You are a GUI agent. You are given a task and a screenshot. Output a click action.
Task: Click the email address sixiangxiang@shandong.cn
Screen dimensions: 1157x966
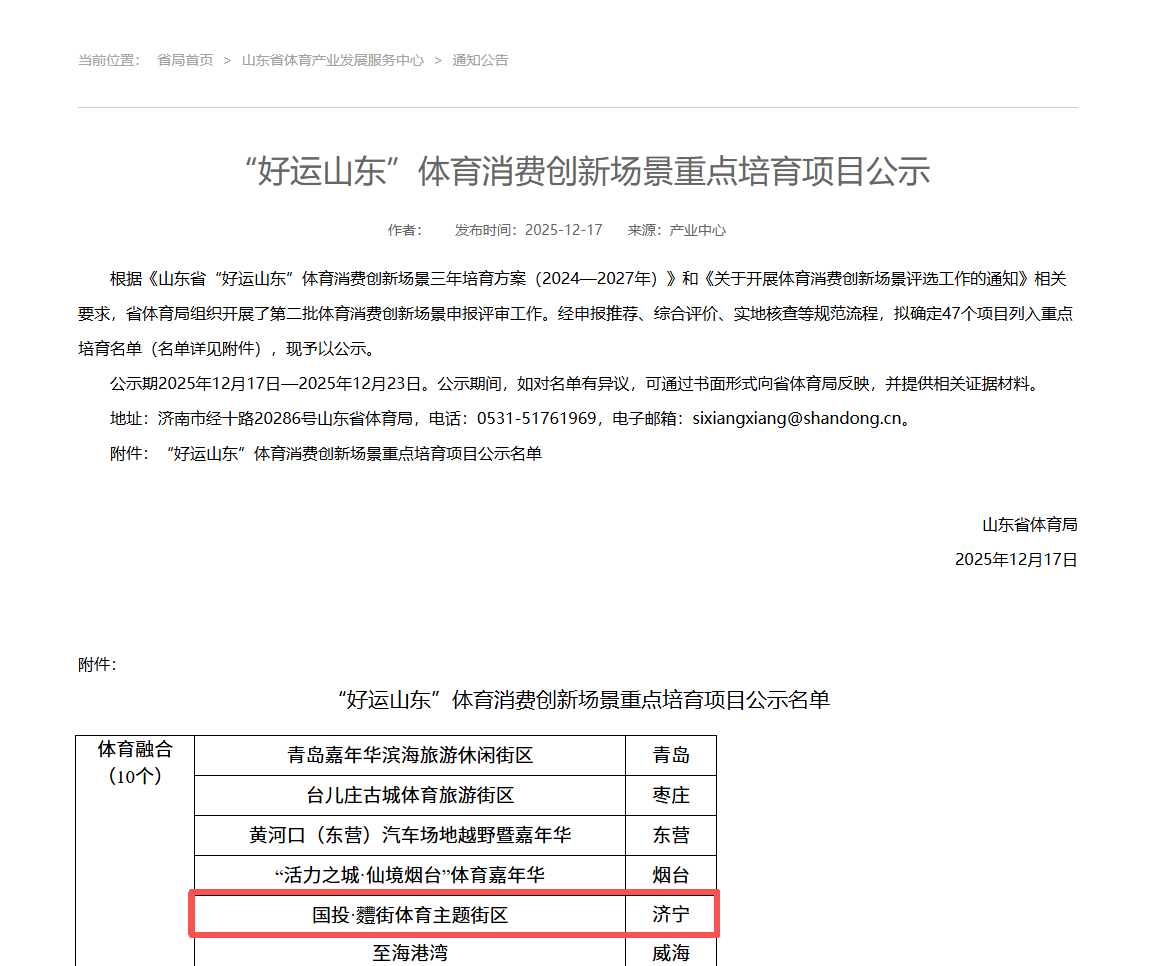tap(797, 419)
